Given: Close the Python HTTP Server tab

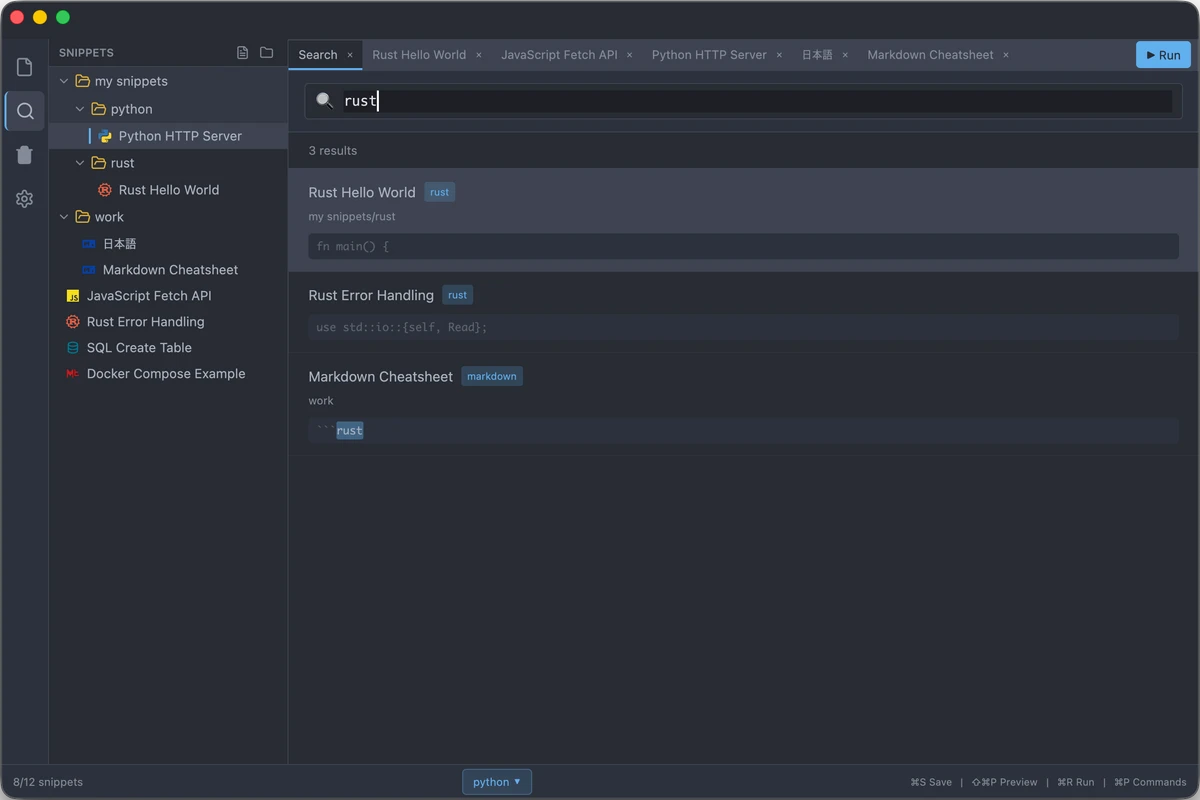Looking at the screenshot, I should [780, 55].
